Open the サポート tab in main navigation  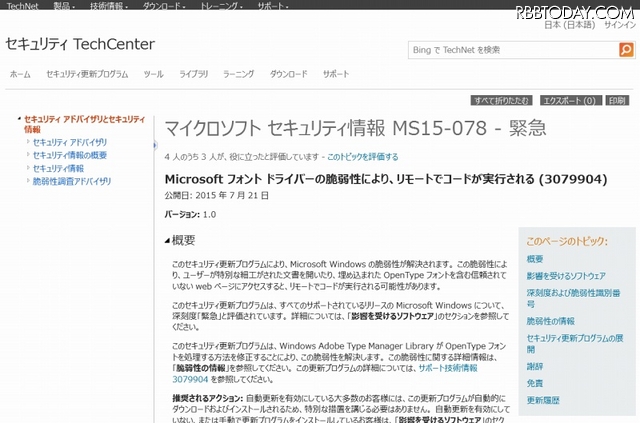pos(336,74)
